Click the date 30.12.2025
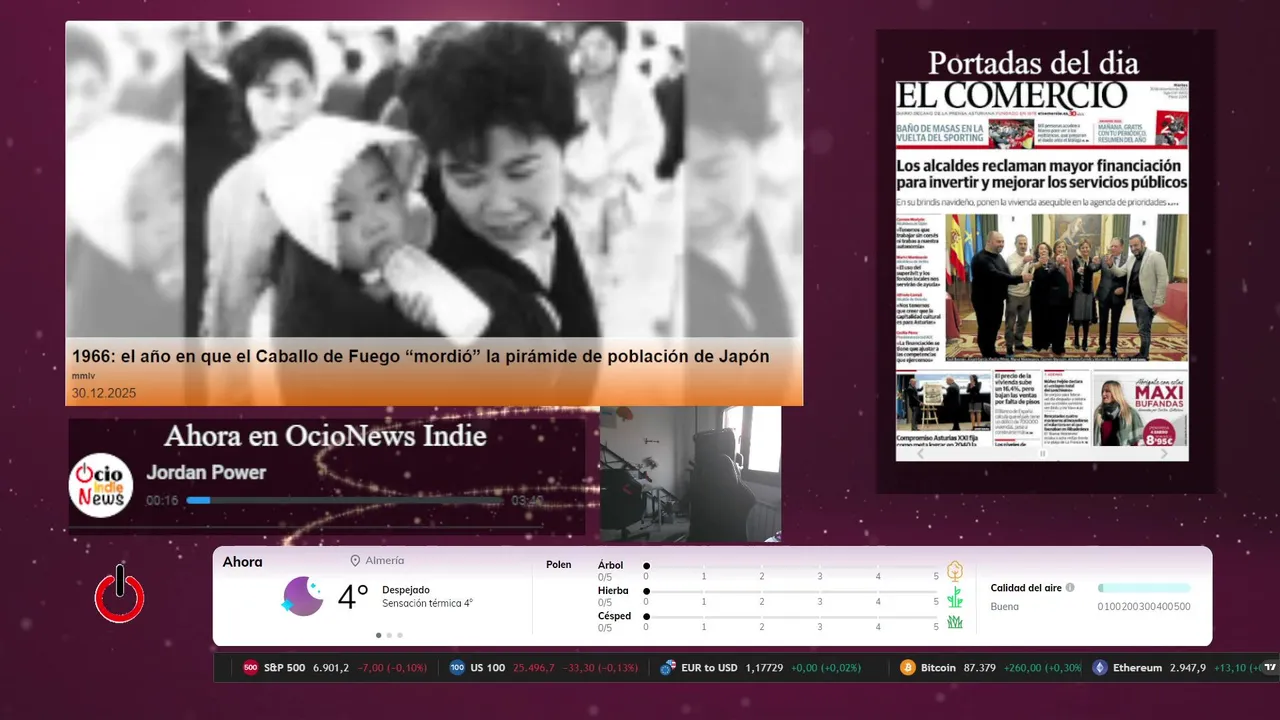The image size is (1280, 720). pos(104,393)
